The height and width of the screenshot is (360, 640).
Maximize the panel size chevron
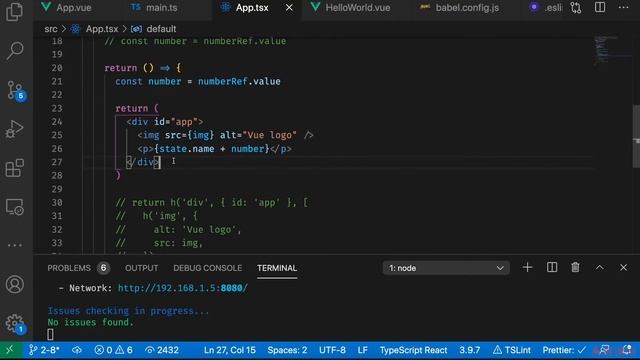point(600,268)
